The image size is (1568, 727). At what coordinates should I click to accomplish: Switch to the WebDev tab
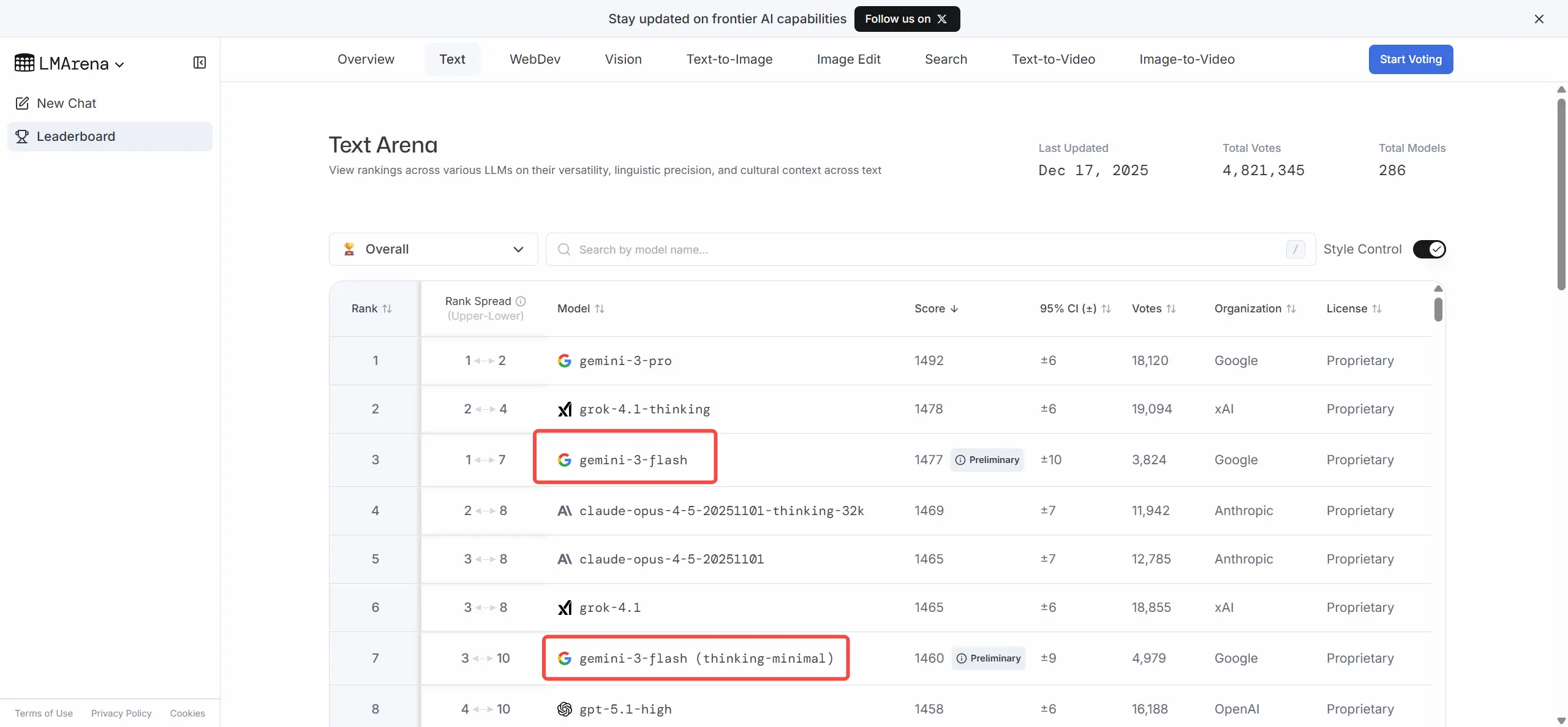(x=535, y=59)
